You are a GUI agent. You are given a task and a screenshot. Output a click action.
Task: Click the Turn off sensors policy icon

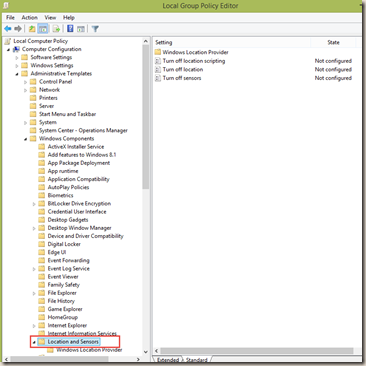pos(158,78)
